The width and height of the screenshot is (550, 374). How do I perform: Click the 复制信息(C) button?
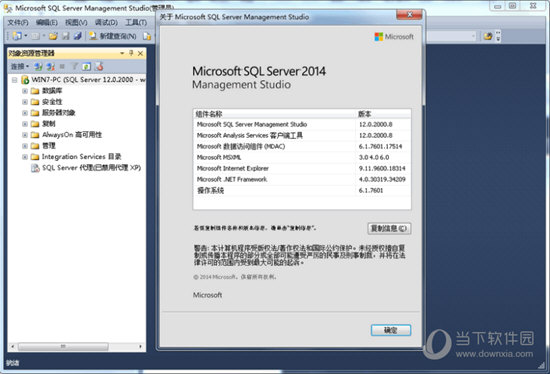[x=389, y=228]
